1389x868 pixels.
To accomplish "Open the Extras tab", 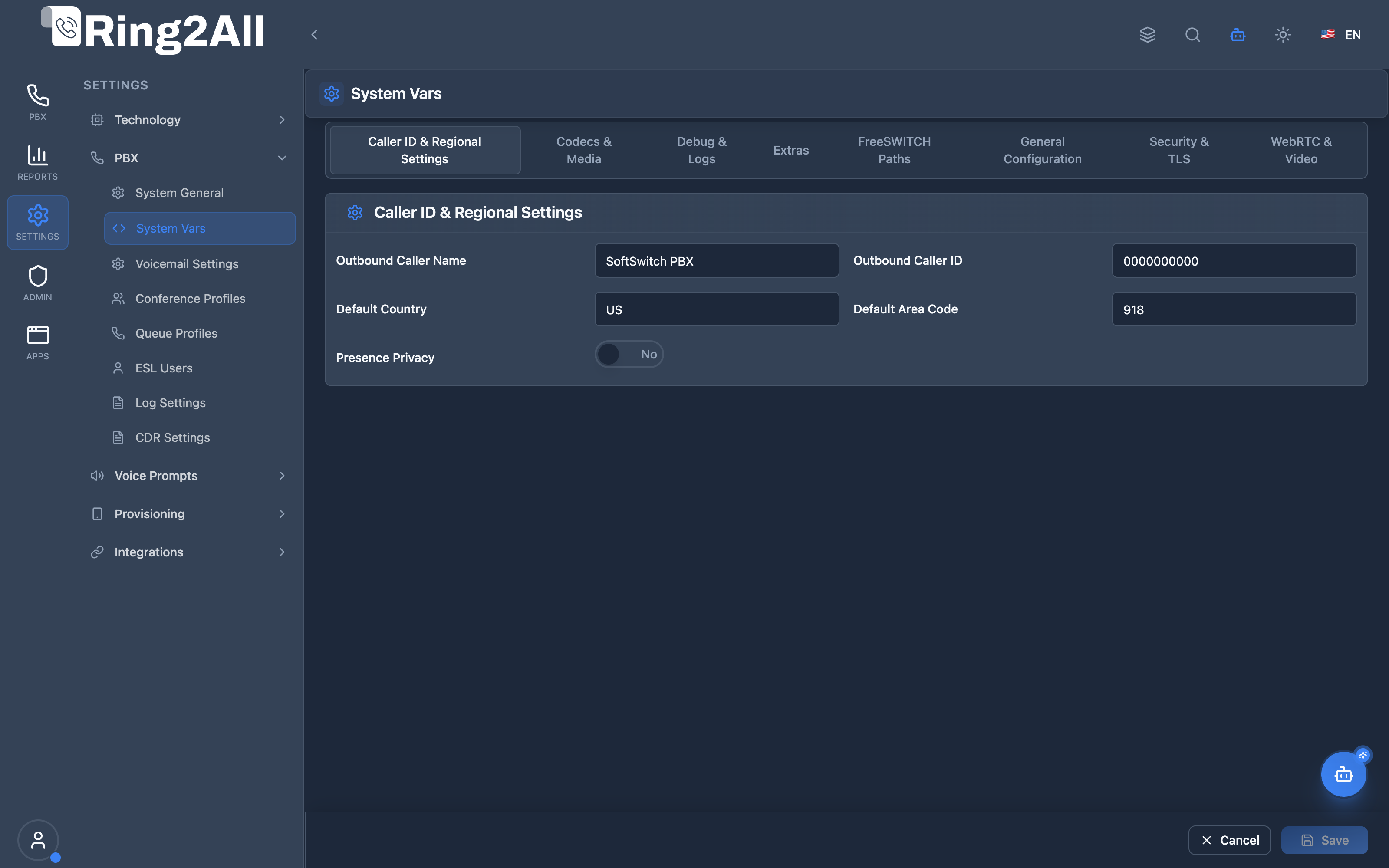I will [x=790, y=150].
